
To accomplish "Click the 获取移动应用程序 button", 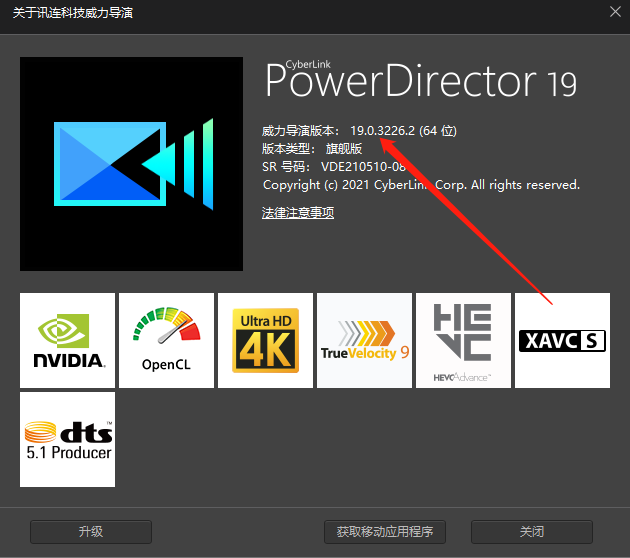I will click(385, 532).
